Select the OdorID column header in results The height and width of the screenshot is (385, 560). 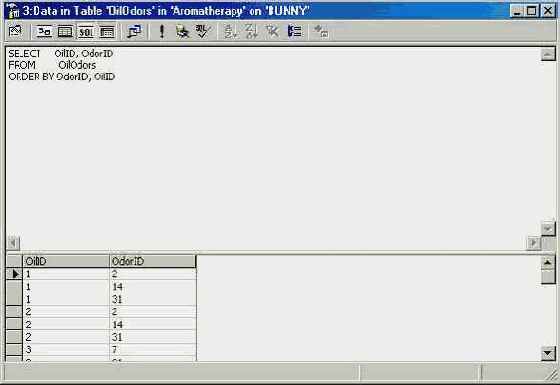click(x=152, y=261)
